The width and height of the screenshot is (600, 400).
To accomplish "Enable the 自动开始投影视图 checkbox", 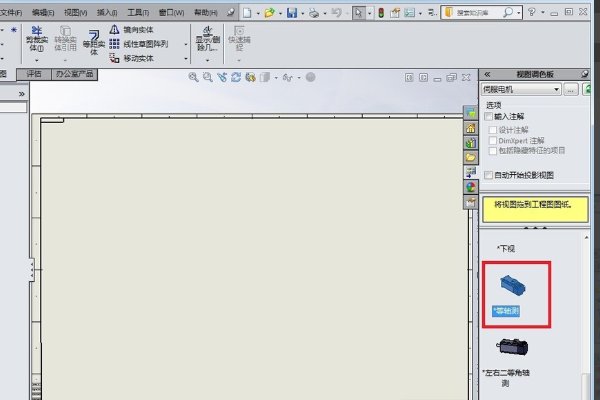I will point(488,175).
